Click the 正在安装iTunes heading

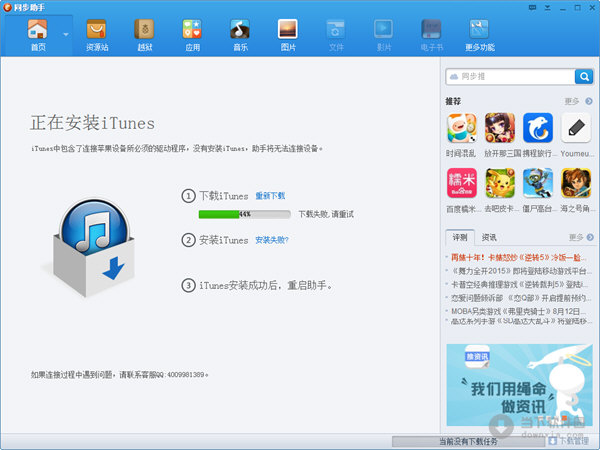click(93, 123)
